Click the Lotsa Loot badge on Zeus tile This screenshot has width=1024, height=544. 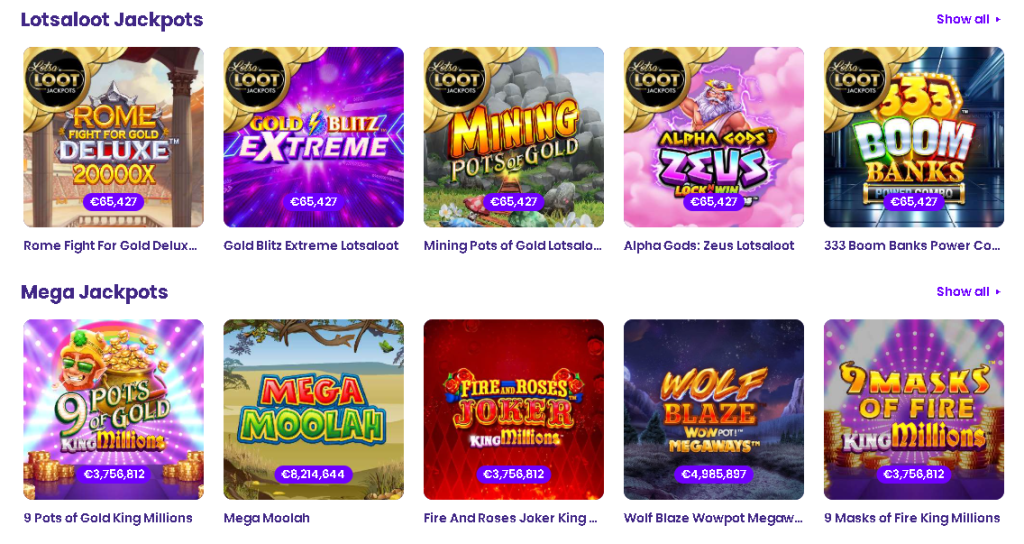click(656, 79)
